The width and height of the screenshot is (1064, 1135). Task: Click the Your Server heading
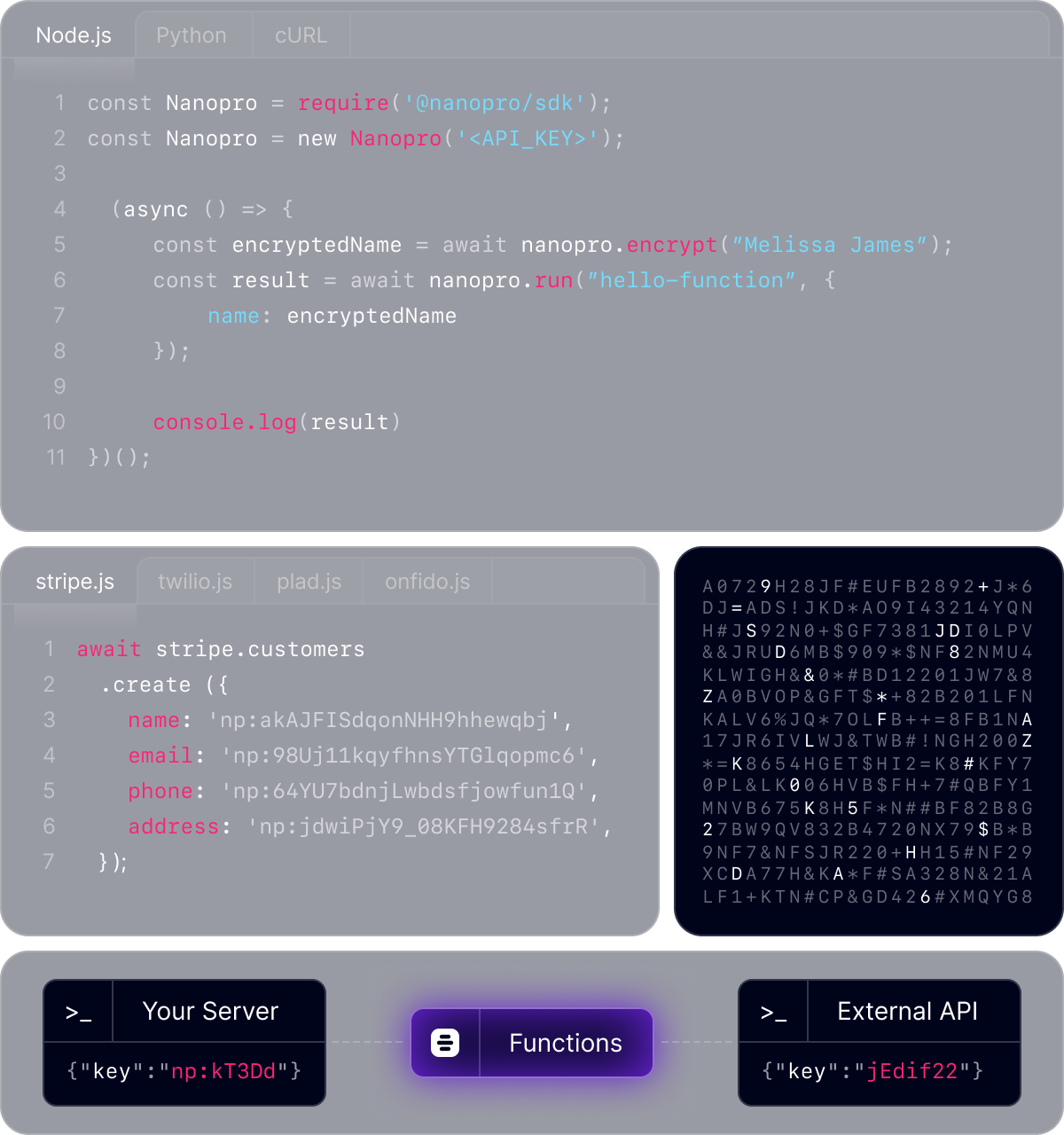210,1012
